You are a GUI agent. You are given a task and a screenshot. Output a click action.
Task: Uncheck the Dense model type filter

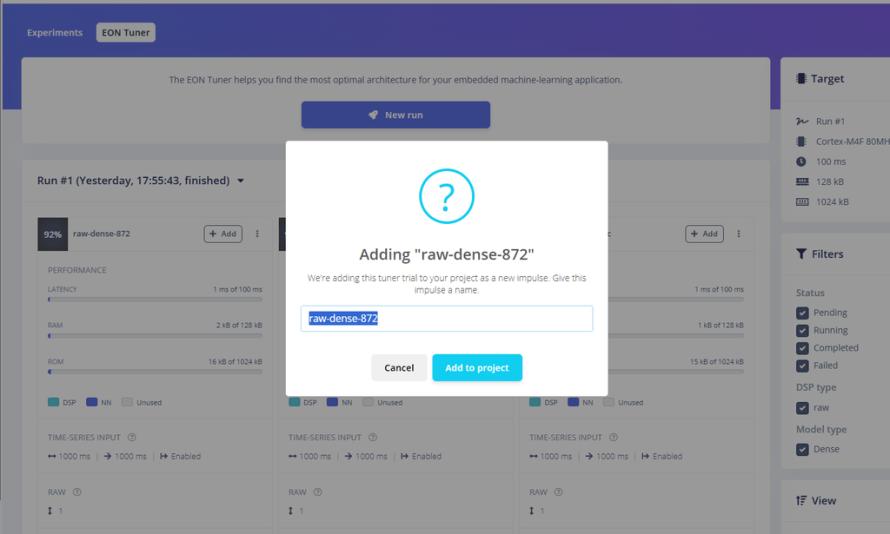coord(802,449)
